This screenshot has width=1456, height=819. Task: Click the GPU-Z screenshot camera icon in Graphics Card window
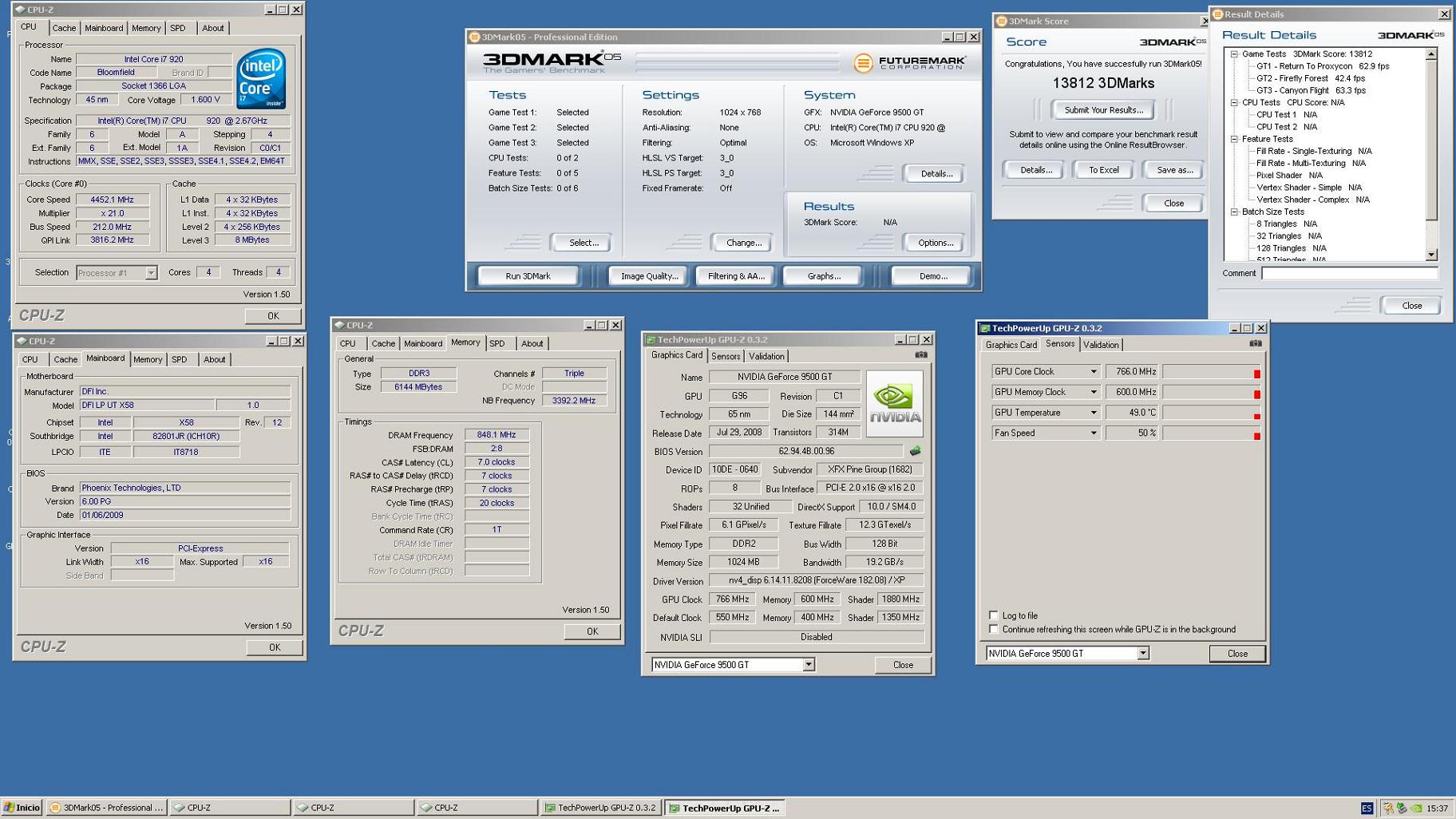coord(921,354)
